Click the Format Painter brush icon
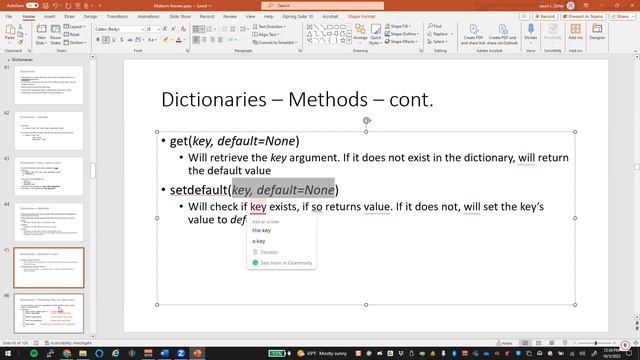The width and height of the screenshot is (640, 360). pyautogui.click(x=20, y=42)
